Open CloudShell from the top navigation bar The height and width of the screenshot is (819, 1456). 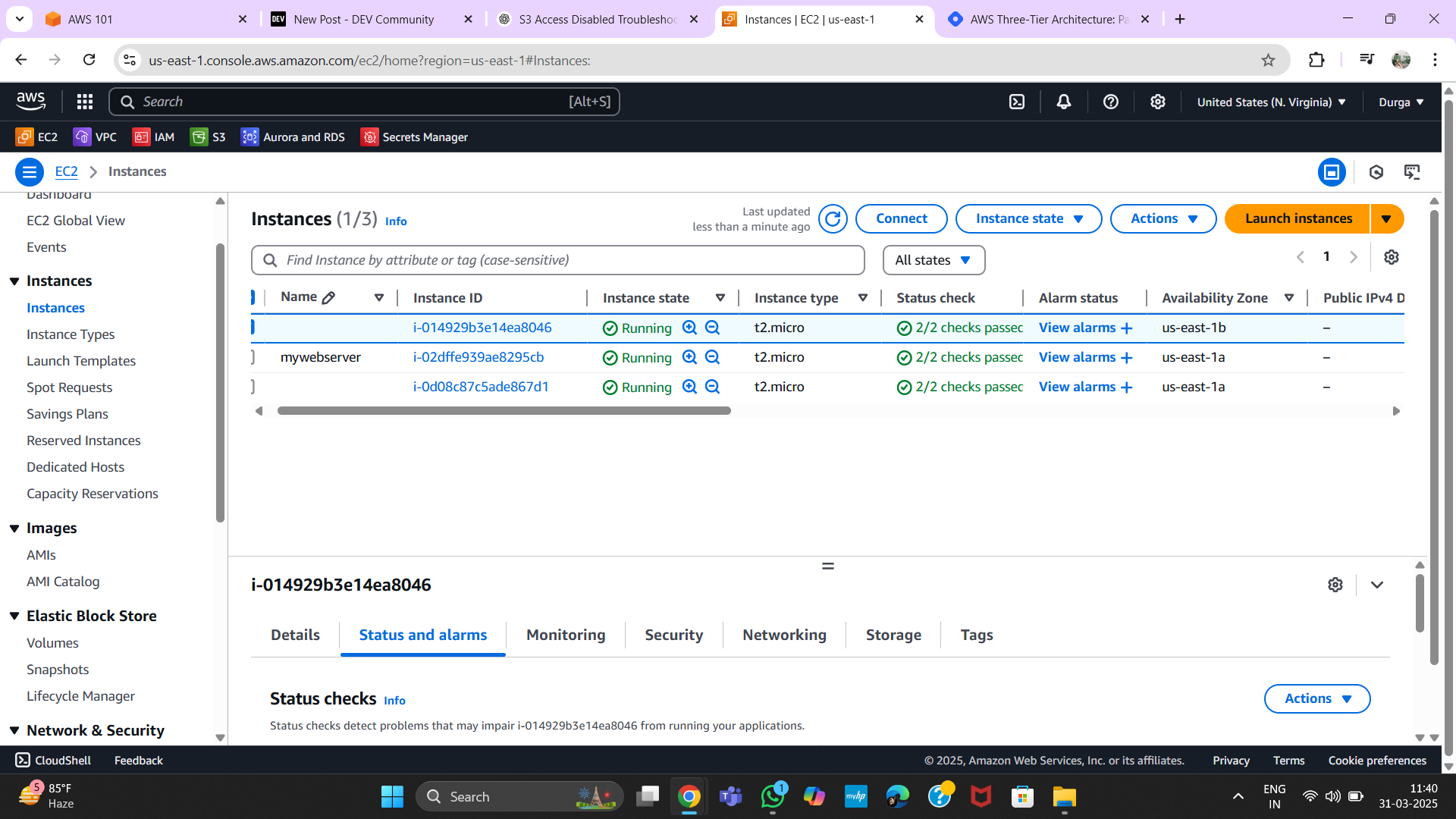(x=1017, y=102)
